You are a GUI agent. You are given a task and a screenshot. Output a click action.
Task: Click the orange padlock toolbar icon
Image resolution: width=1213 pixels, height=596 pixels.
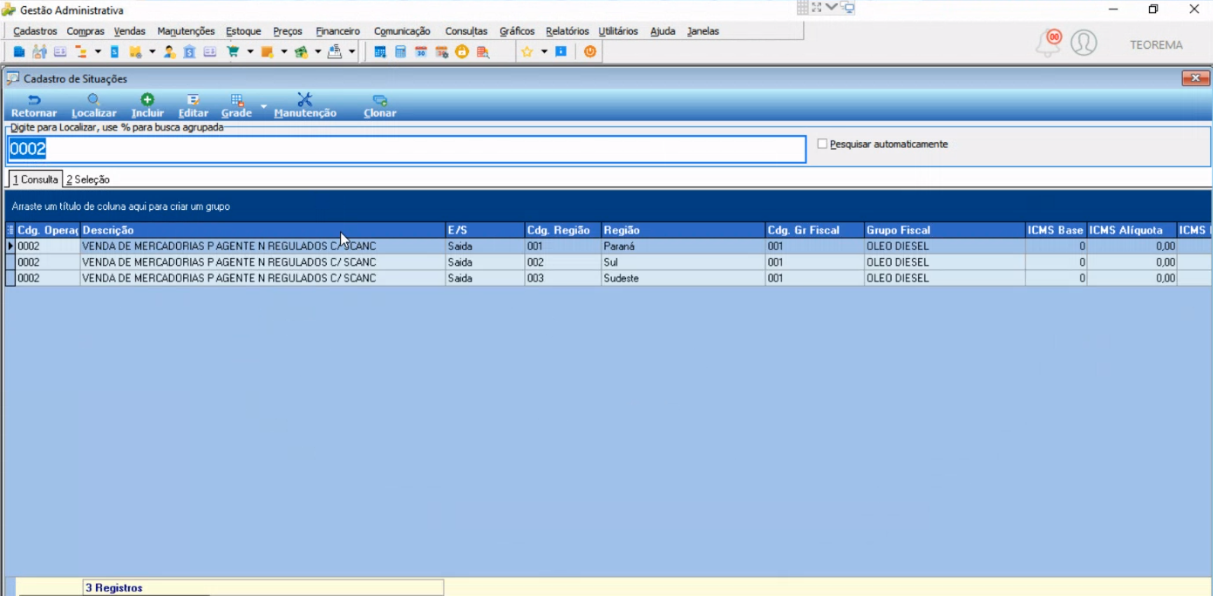[x=461, y=51]
